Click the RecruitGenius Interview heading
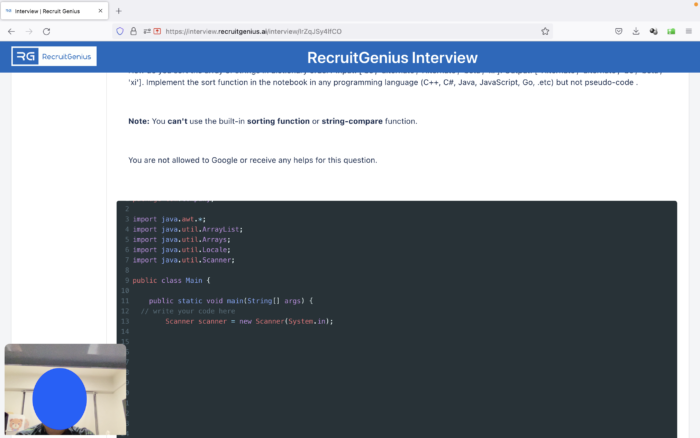Screen dimensions: 700x438 [392, 58]
